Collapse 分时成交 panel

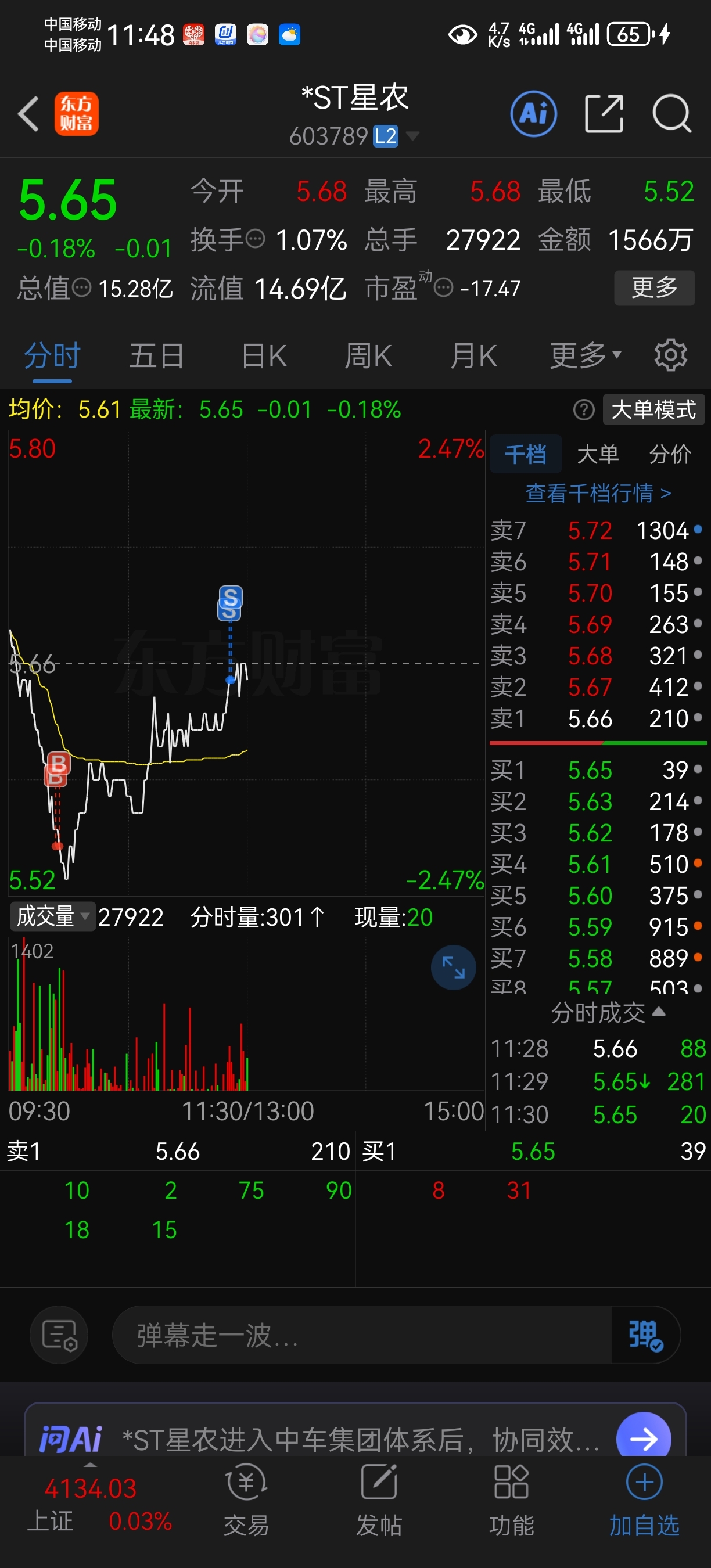pos(608,1012)
